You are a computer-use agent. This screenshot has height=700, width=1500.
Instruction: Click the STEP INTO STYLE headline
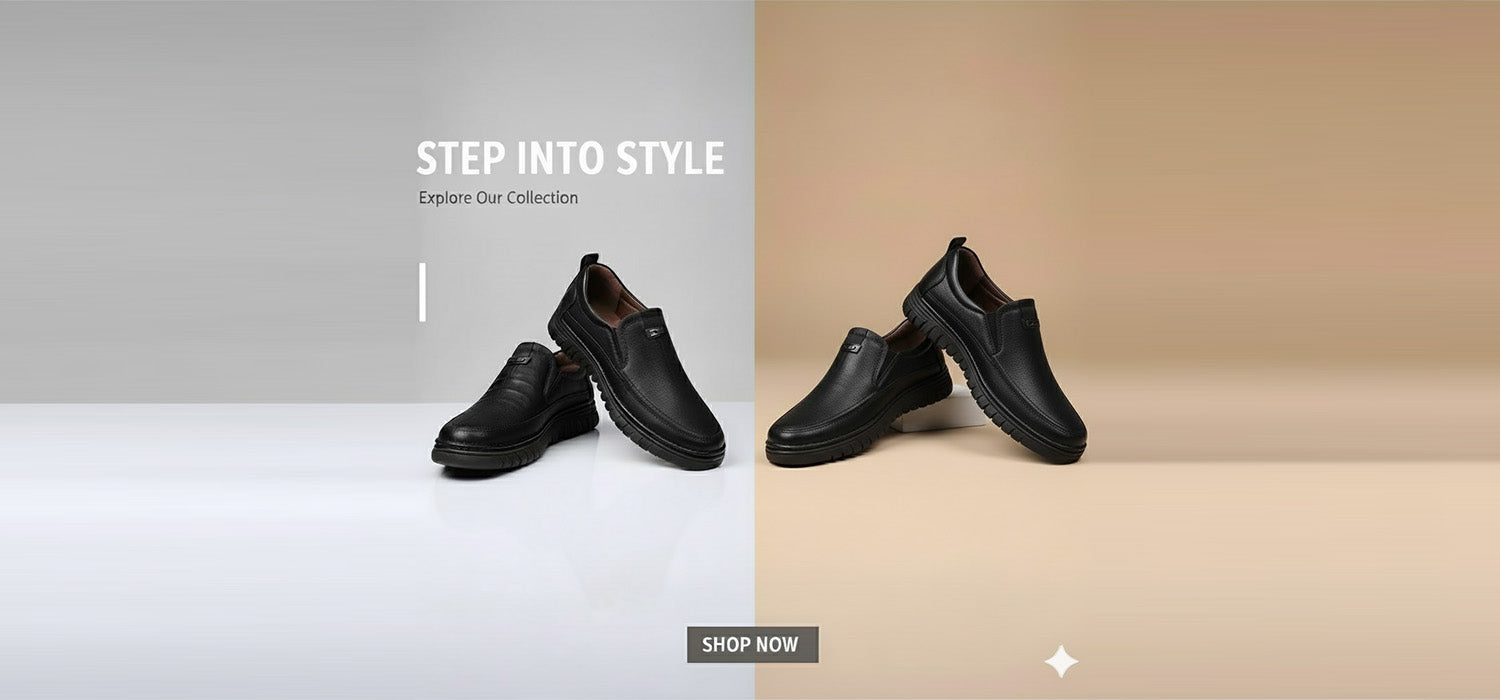pos(570,159)
